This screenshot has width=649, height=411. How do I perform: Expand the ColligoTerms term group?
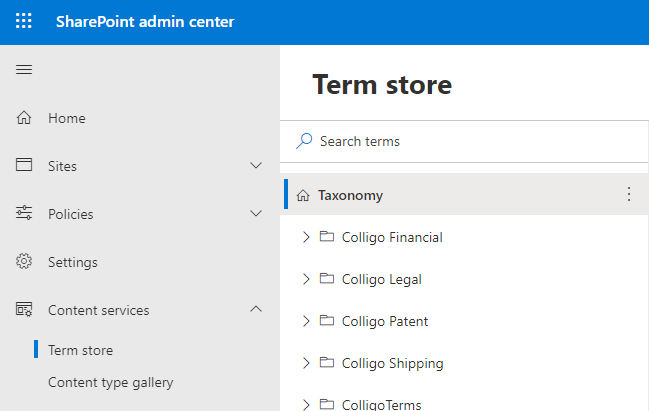click(306, 404)
